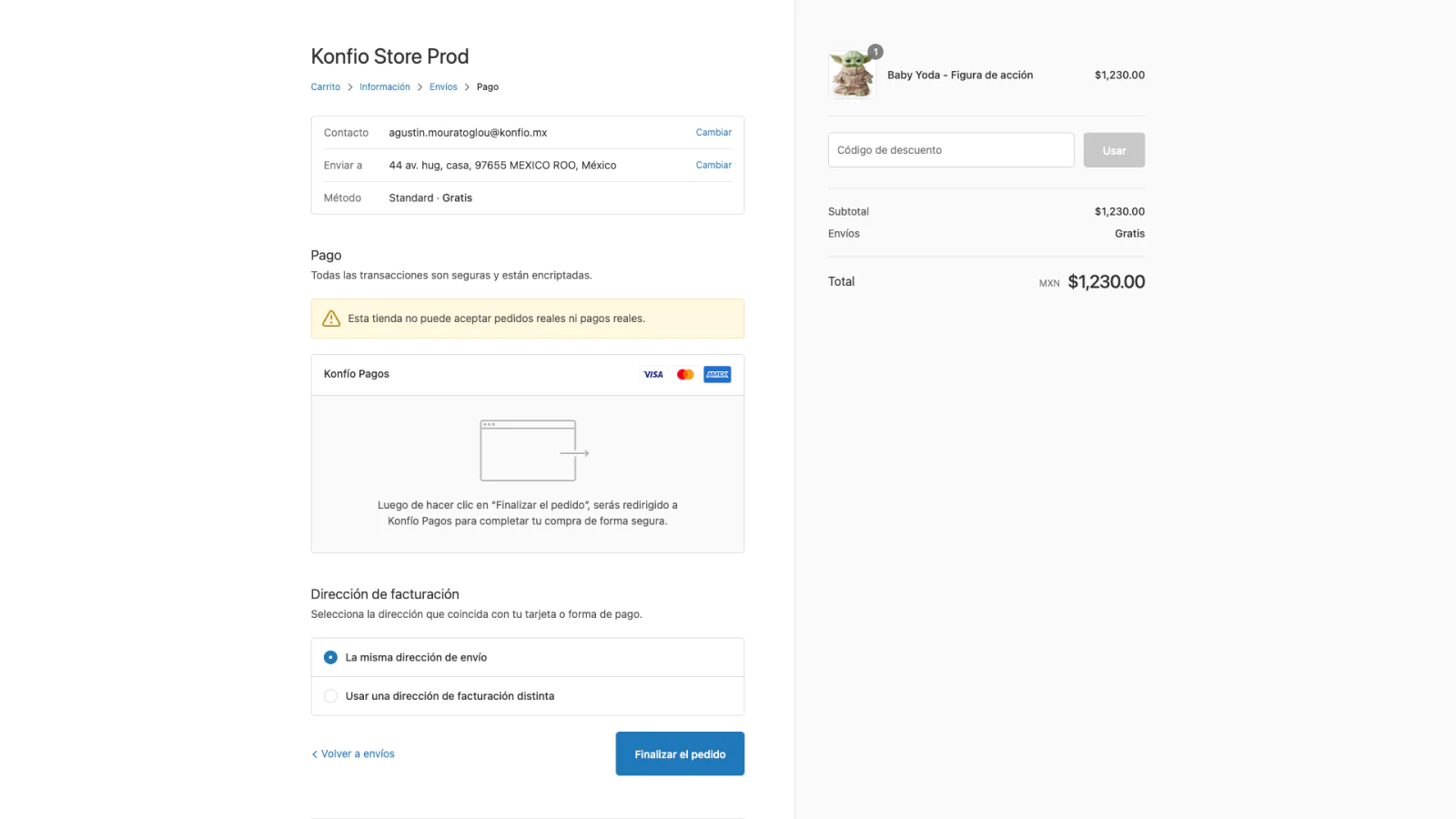Screen dimensions: 1456x819
Task: Click the browser redirect illustration icon
Action: click(533, 450)
